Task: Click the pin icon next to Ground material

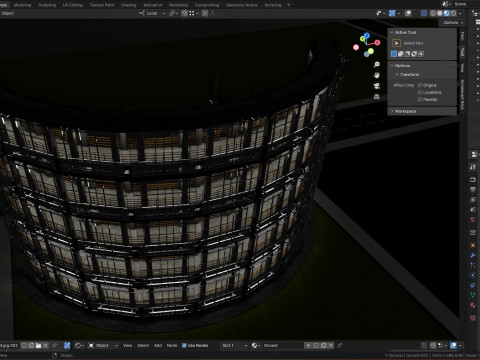Action: click(x=340, y=345)
